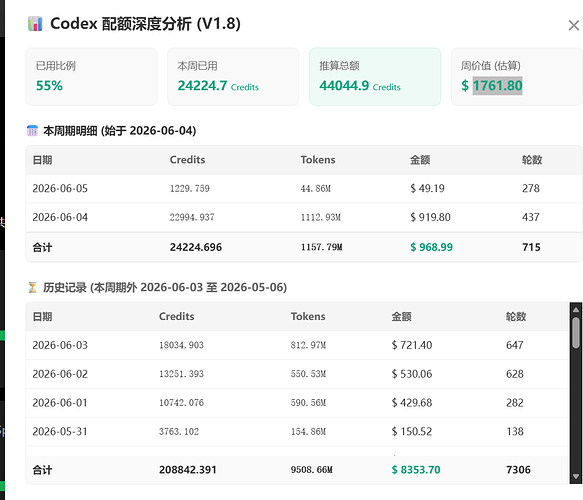Click the hourglass icon next to 历史记录
583x500 pixels.
point(32,287)
